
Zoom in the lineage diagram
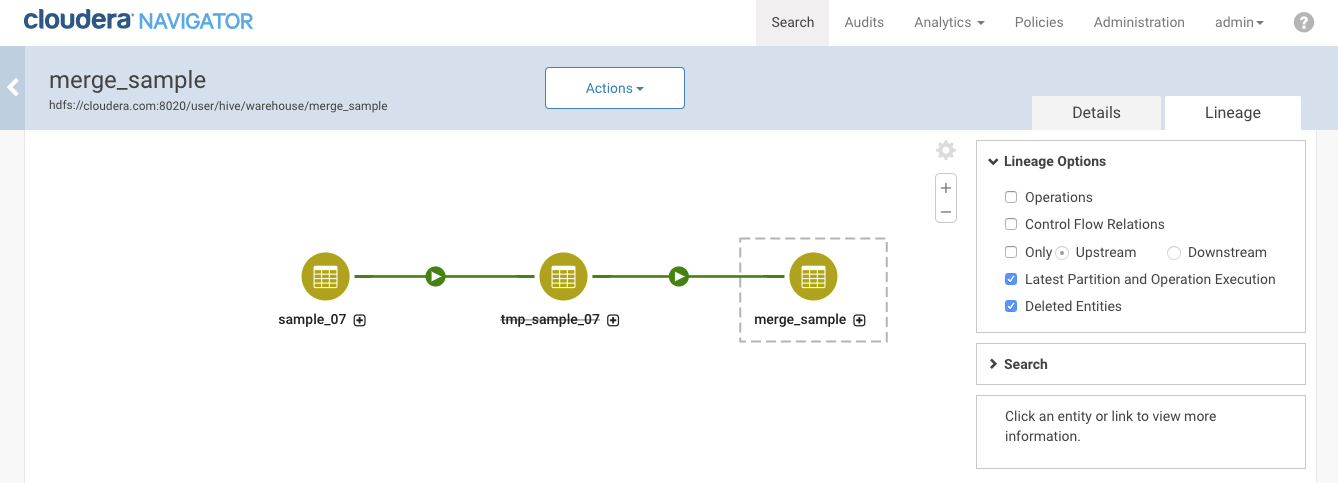945,188
